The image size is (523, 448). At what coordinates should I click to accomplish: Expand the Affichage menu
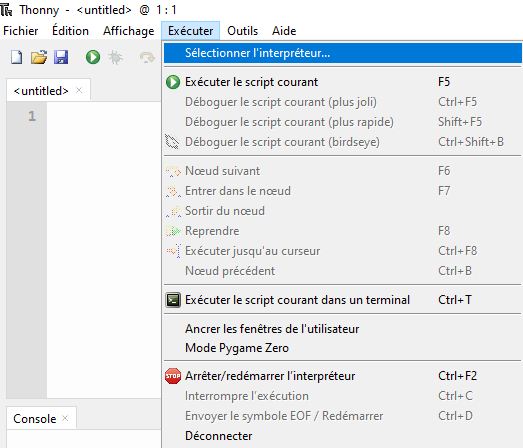coord(128,31)
